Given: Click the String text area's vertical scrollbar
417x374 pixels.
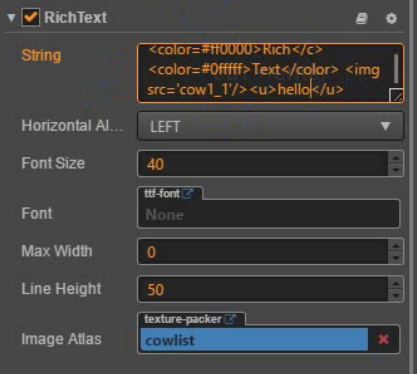Looking at the screenshot, I should coord(396,68).
